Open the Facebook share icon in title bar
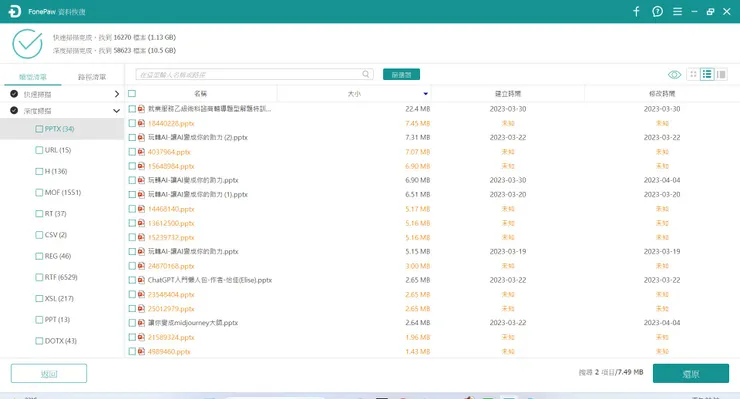The height and width of the screenshot is (399, 740). (x=636, y=12)
